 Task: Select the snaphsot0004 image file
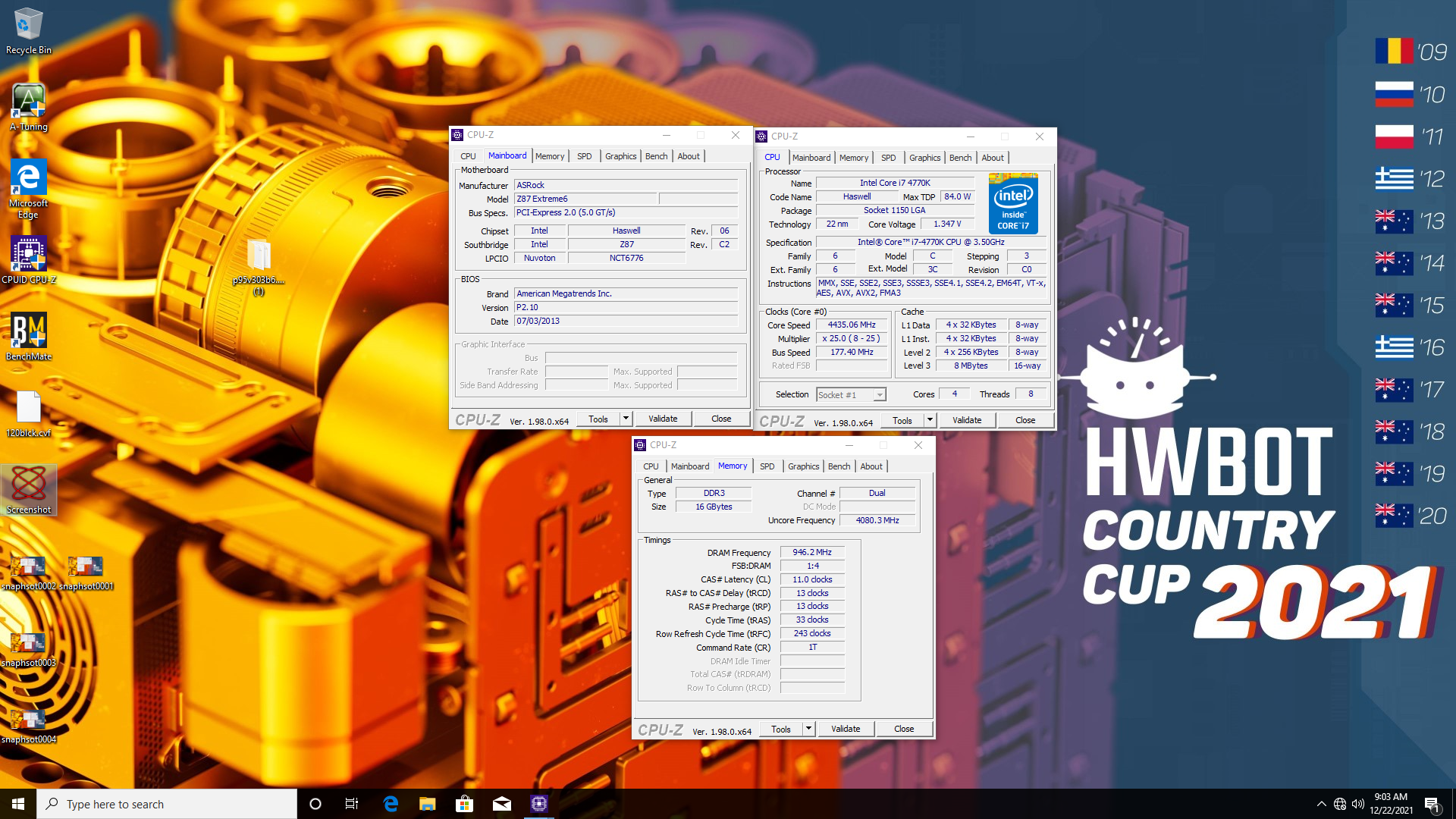click(29, 726)
